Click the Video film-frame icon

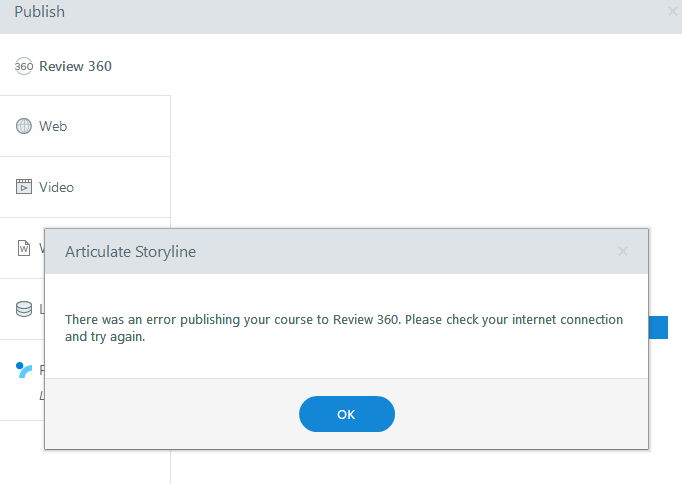click(x=24, y=187)
